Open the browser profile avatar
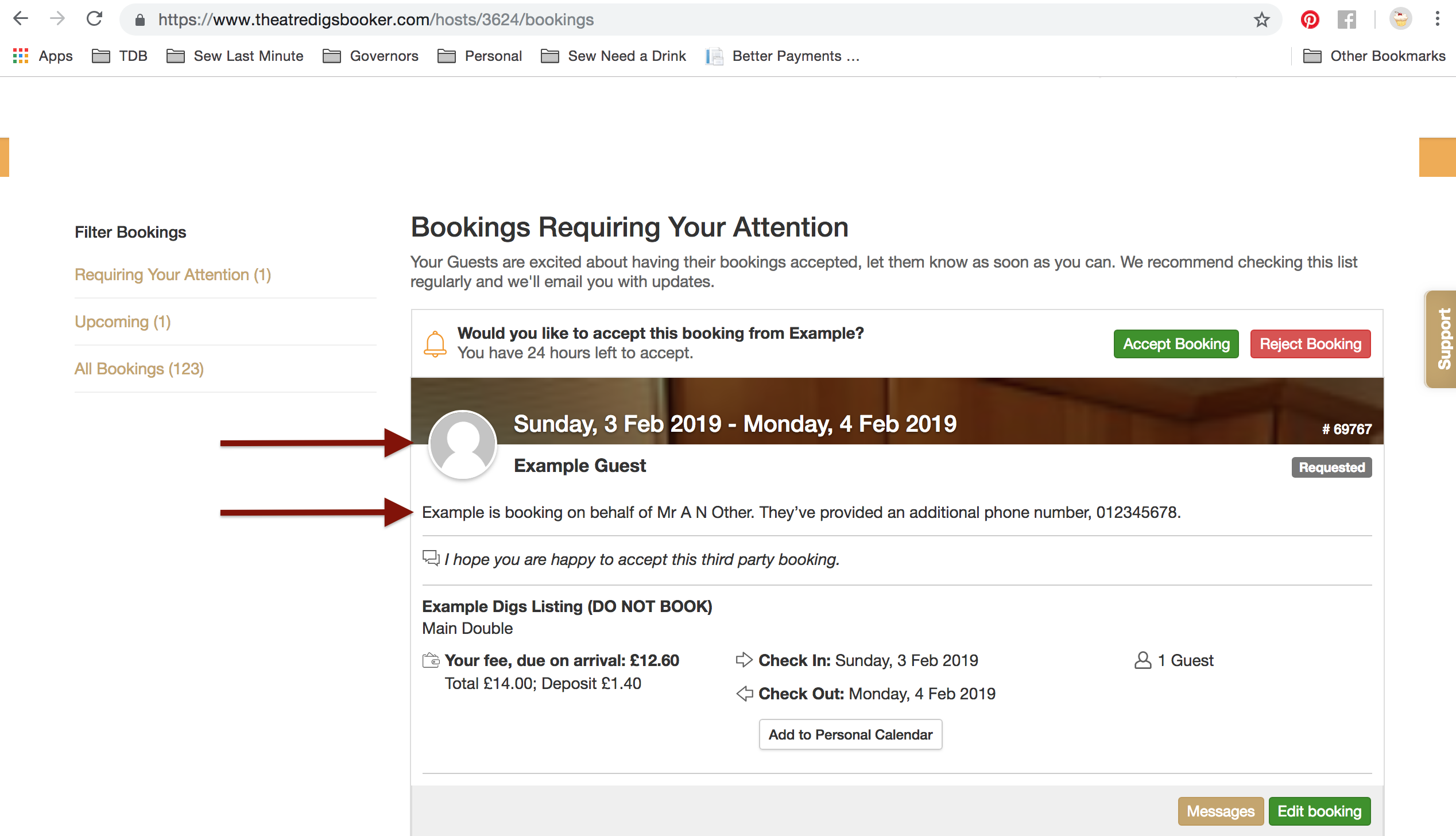This screenshot has width=1456, height=836. click(1400, 20)
